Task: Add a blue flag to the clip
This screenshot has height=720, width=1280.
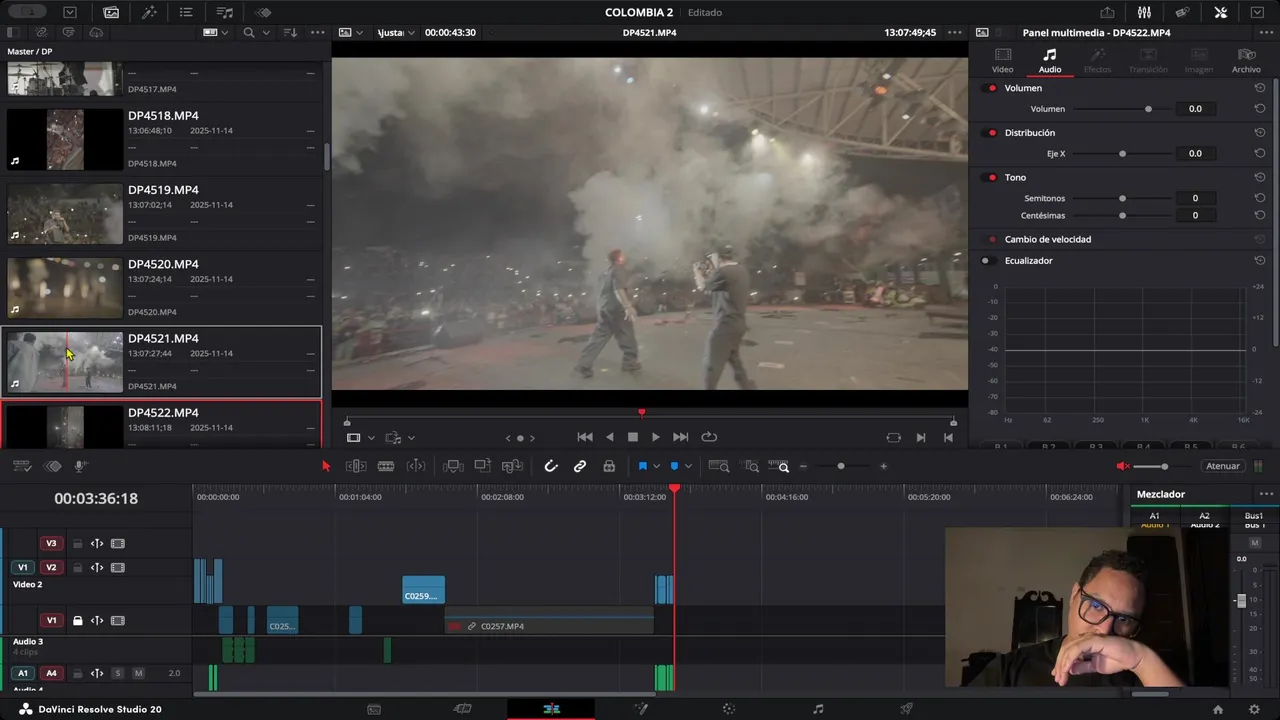Action: pyautogui.click(x=642, y=466)
